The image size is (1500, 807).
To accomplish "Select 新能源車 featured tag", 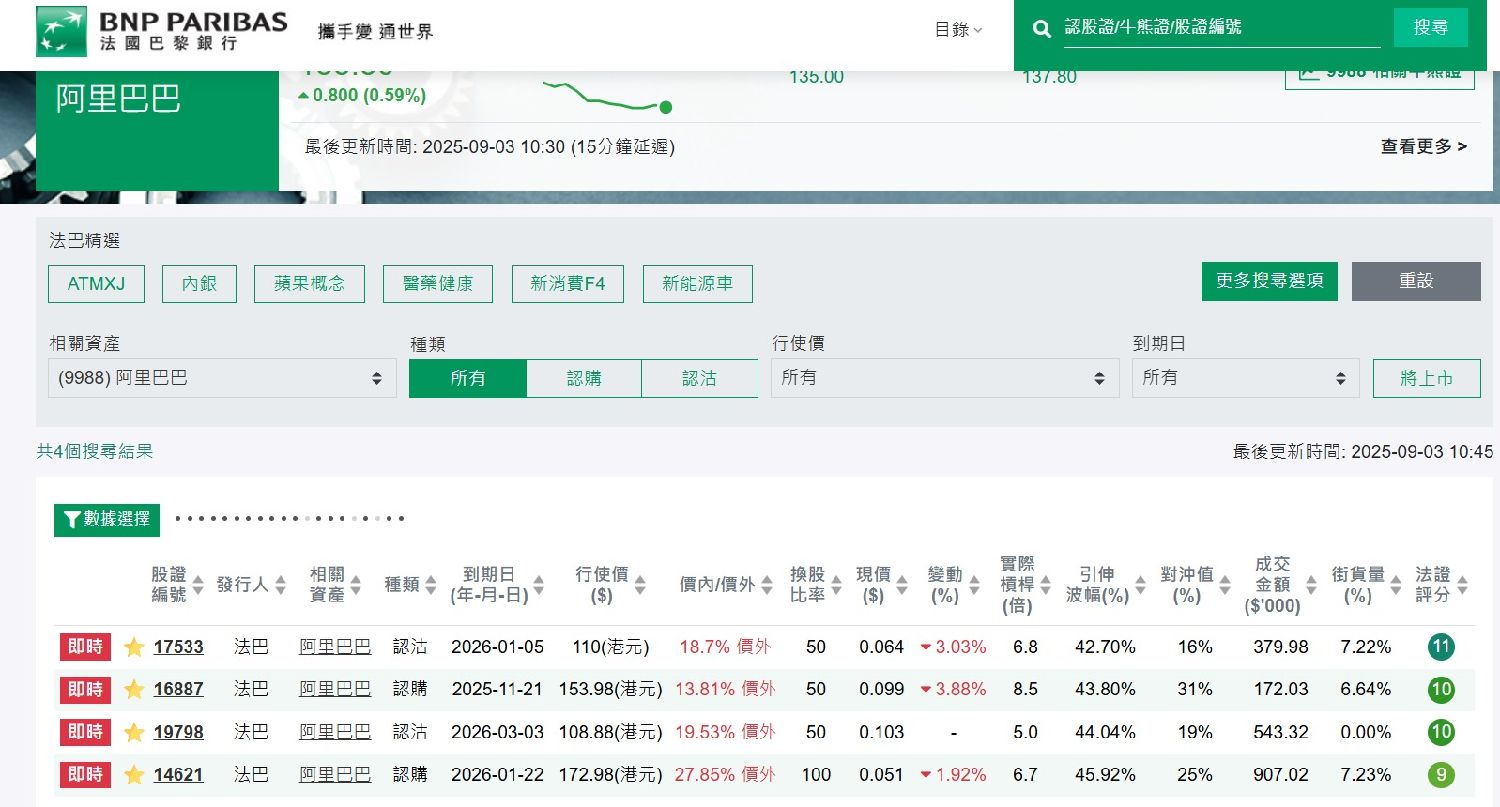I will pos(698,284).
